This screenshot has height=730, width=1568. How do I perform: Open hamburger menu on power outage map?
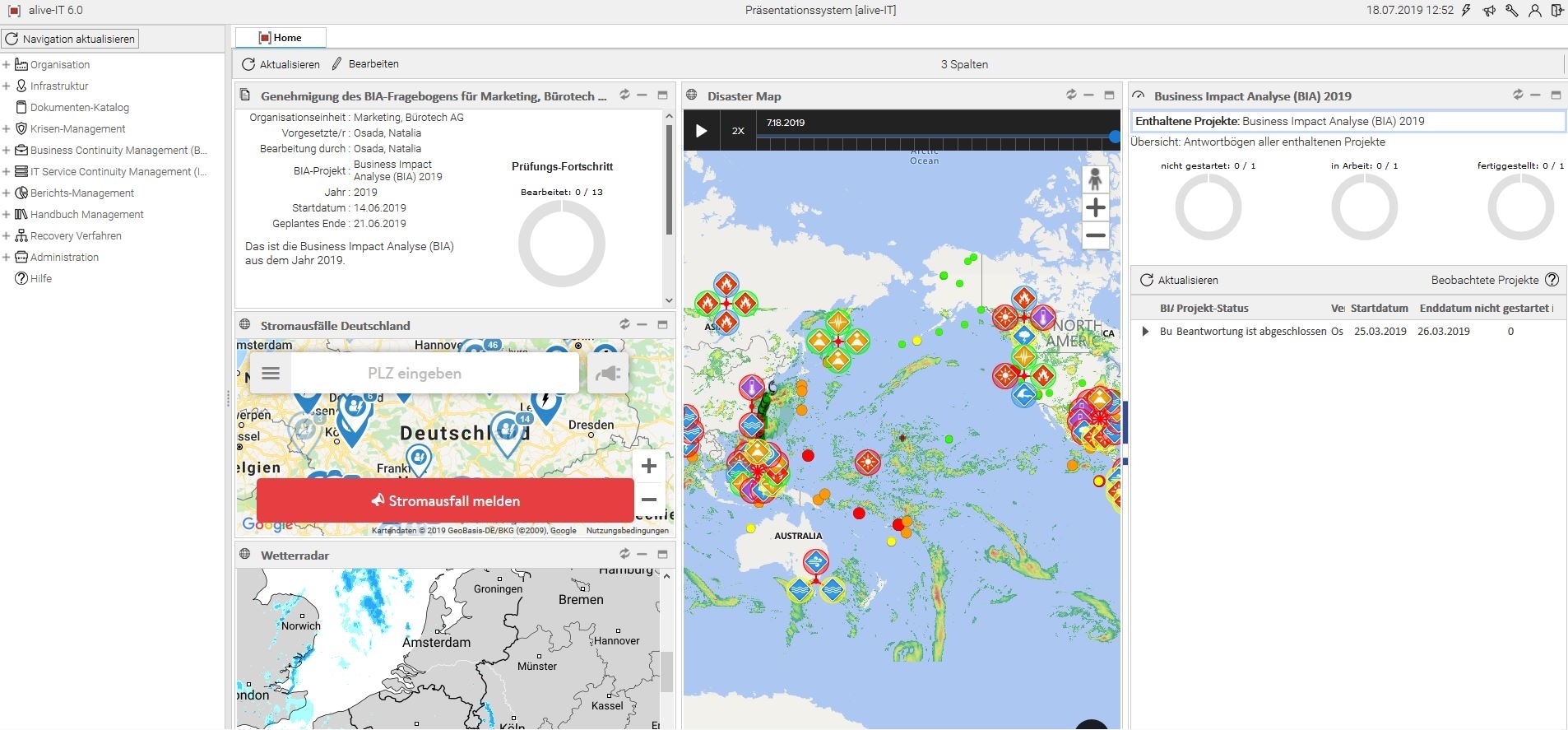click(271, 374)
